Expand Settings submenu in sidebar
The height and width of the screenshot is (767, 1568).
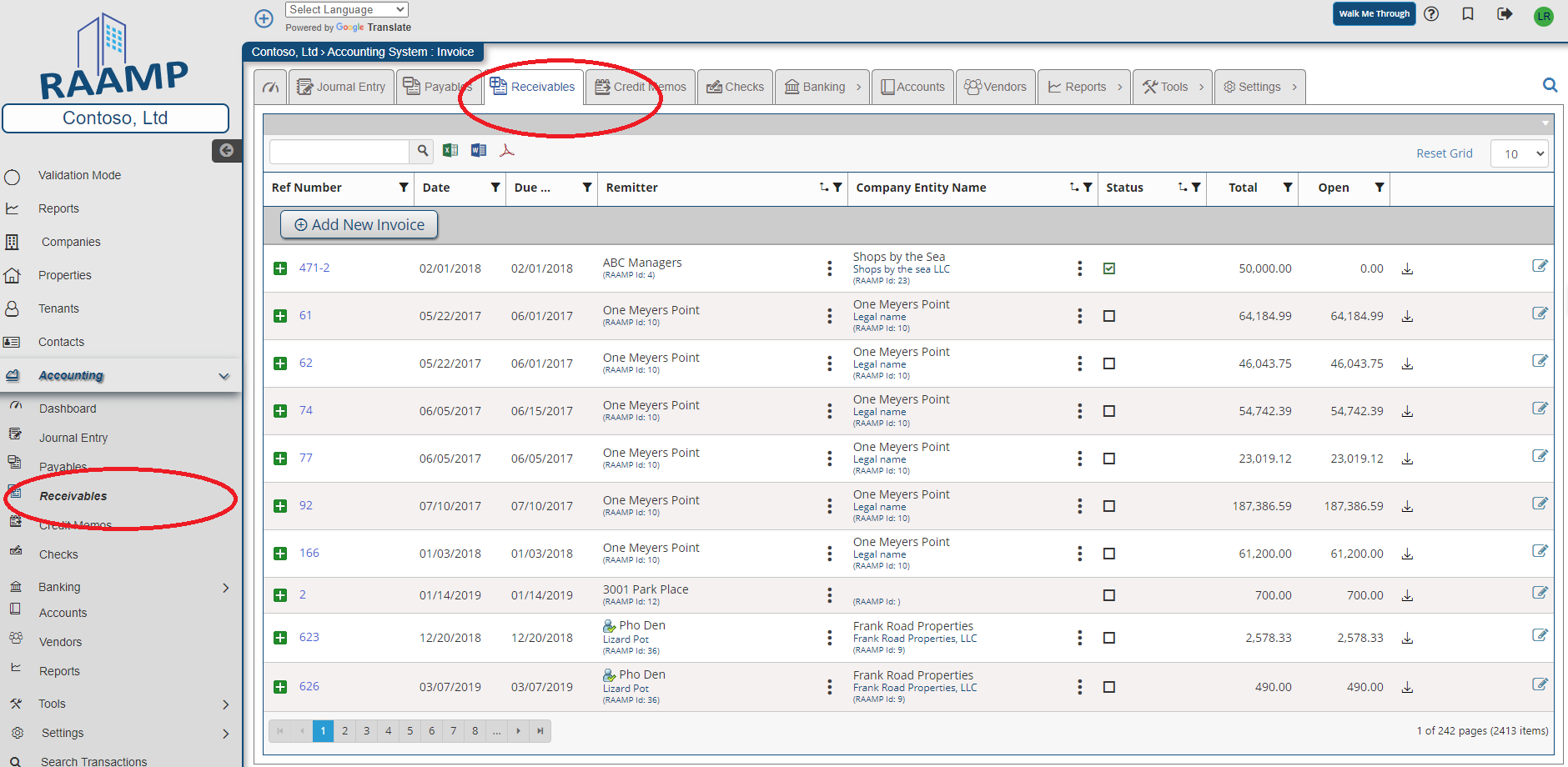click(x=226, y=734)
